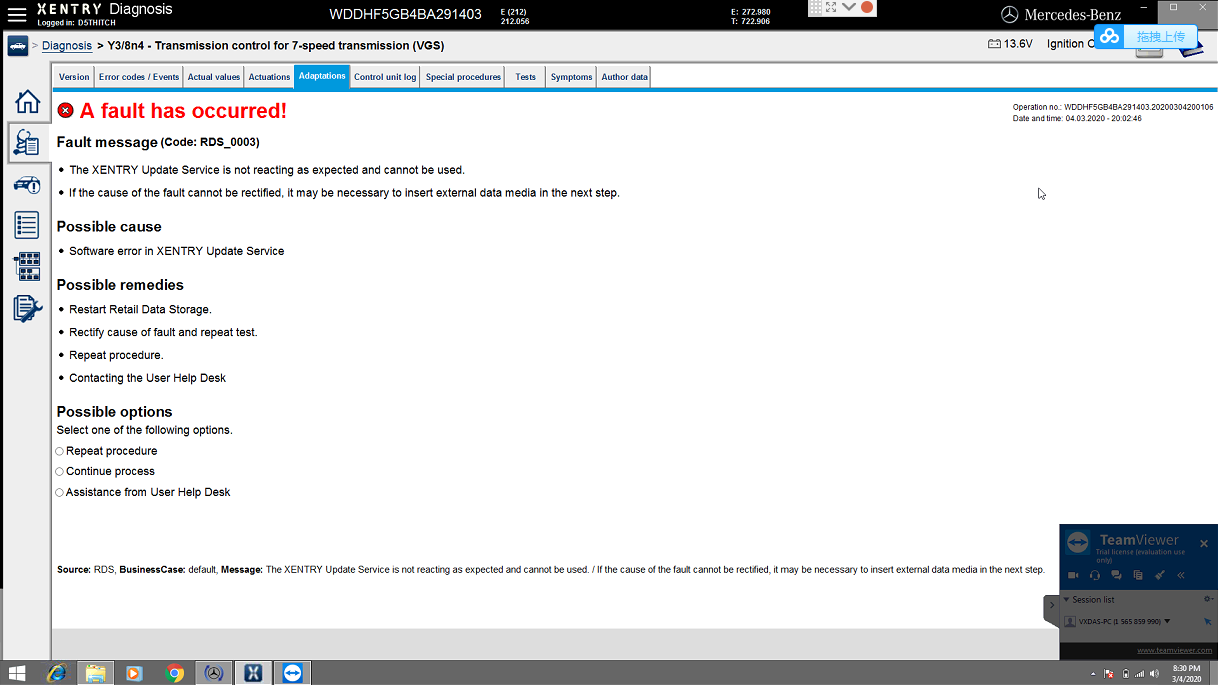This screenshot has height=685, width=1218.
Task: Open the Tests tab
Action: (x=526, y=77)
